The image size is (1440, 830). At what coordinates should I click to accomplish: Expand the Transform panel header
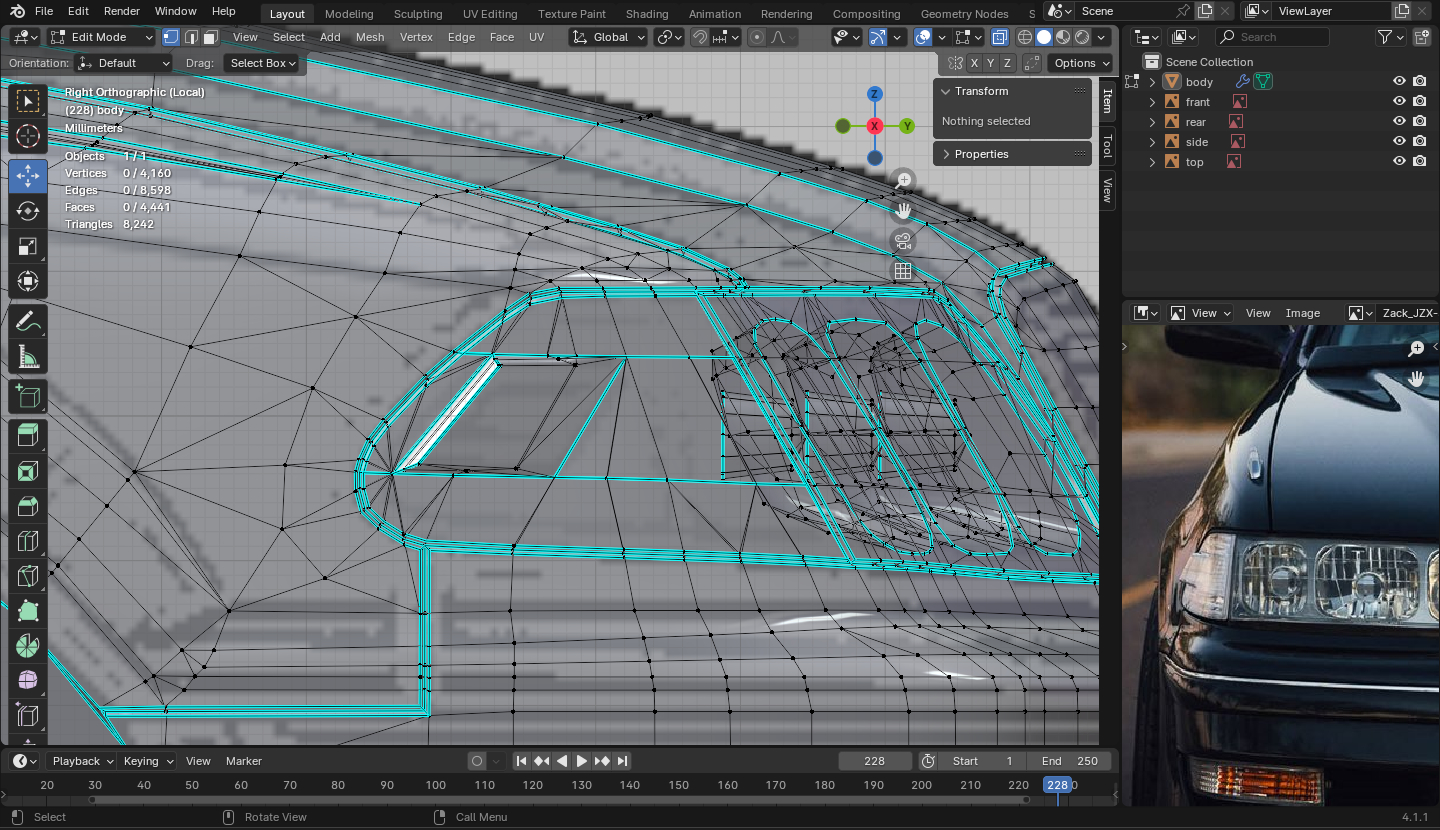pos(1012,91)
